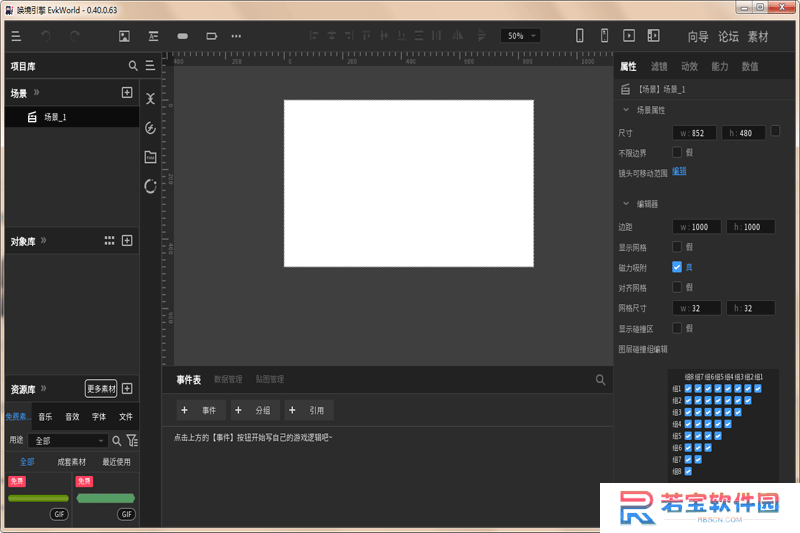Click the 更多素材 button

(101, 389)
